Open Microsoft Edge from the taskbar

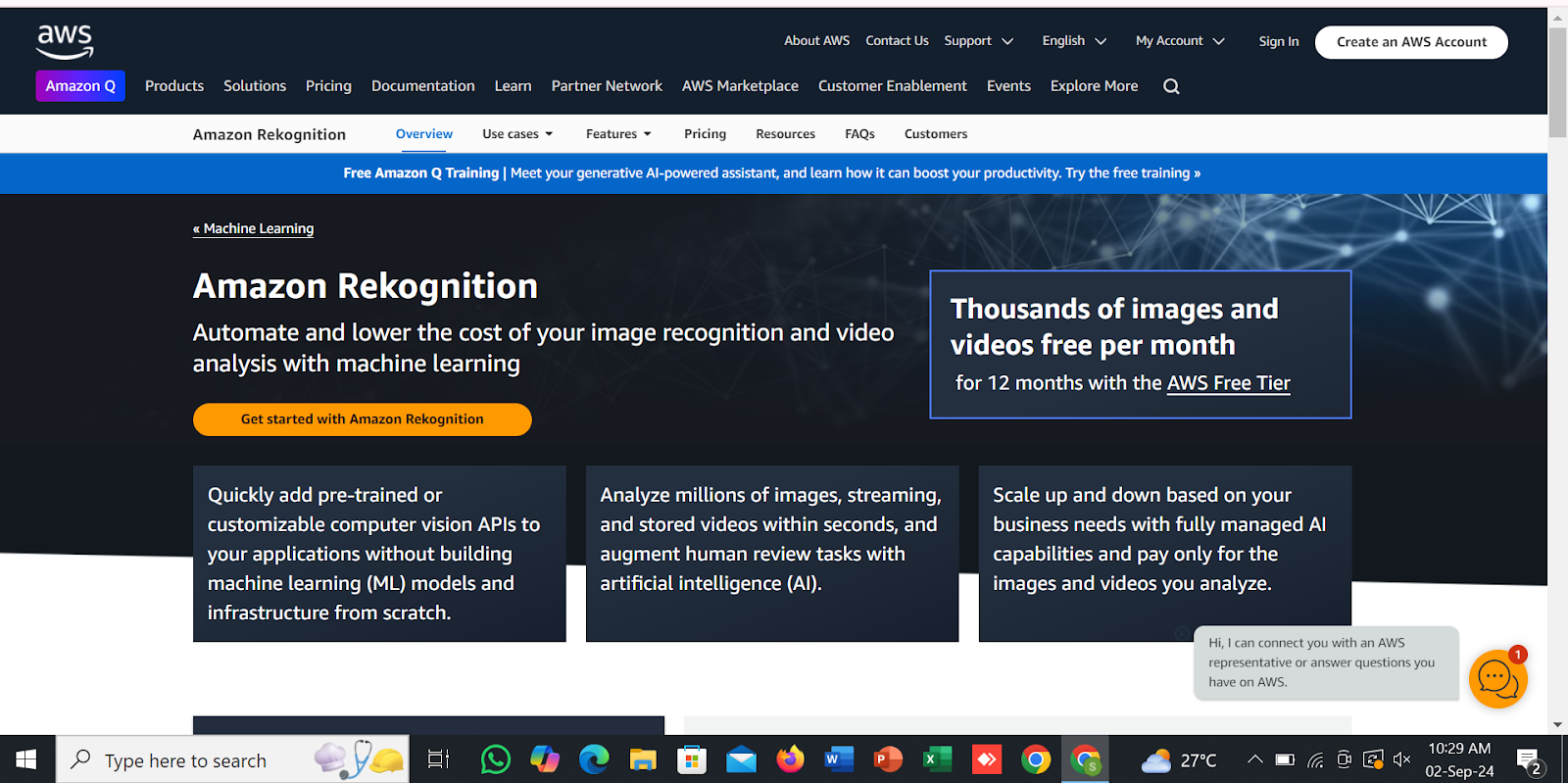[594, 759]
